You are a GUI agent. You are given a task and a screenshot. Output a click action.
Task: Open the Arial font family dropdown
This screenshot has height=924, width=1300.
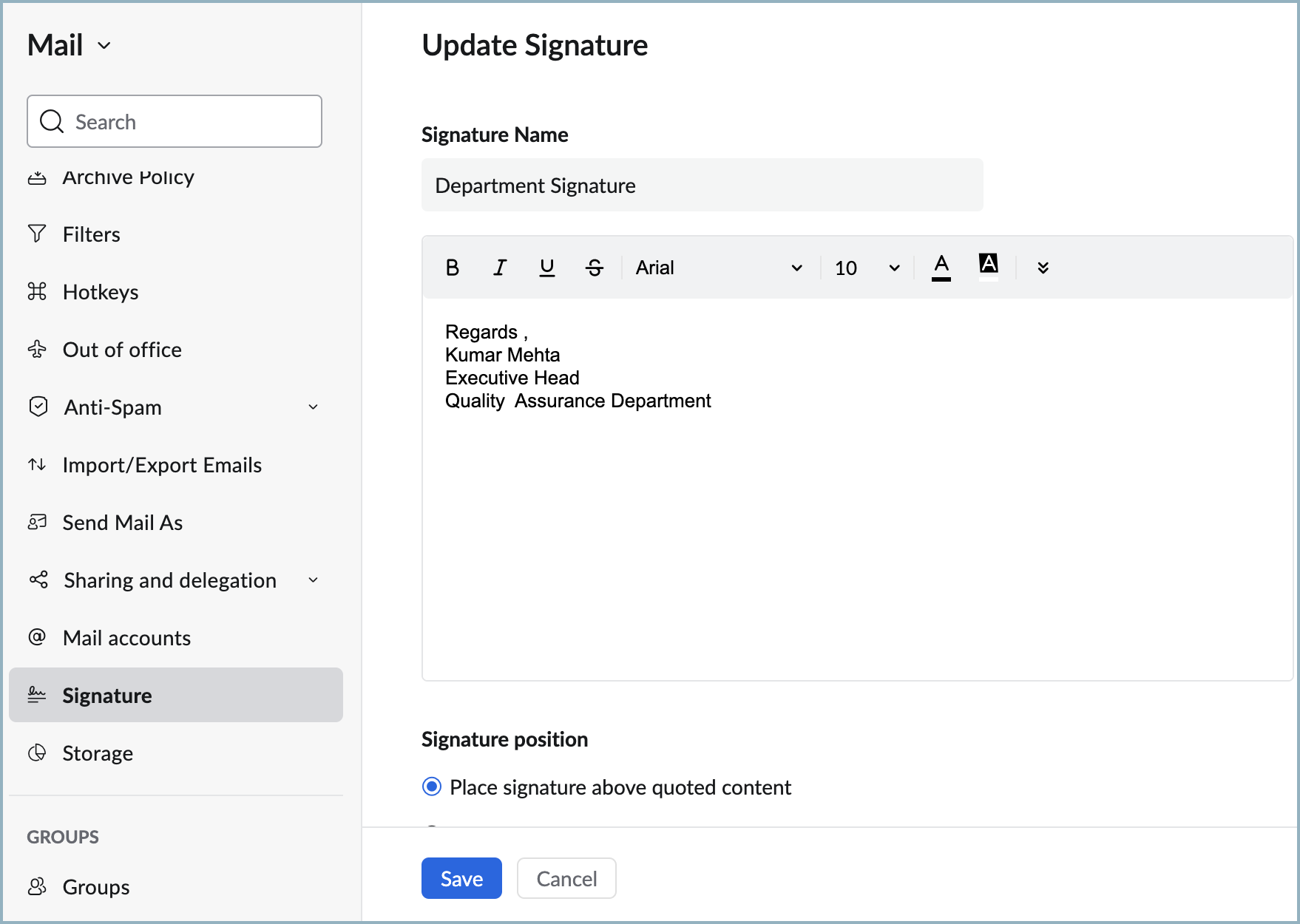click(x=719, y=268)
